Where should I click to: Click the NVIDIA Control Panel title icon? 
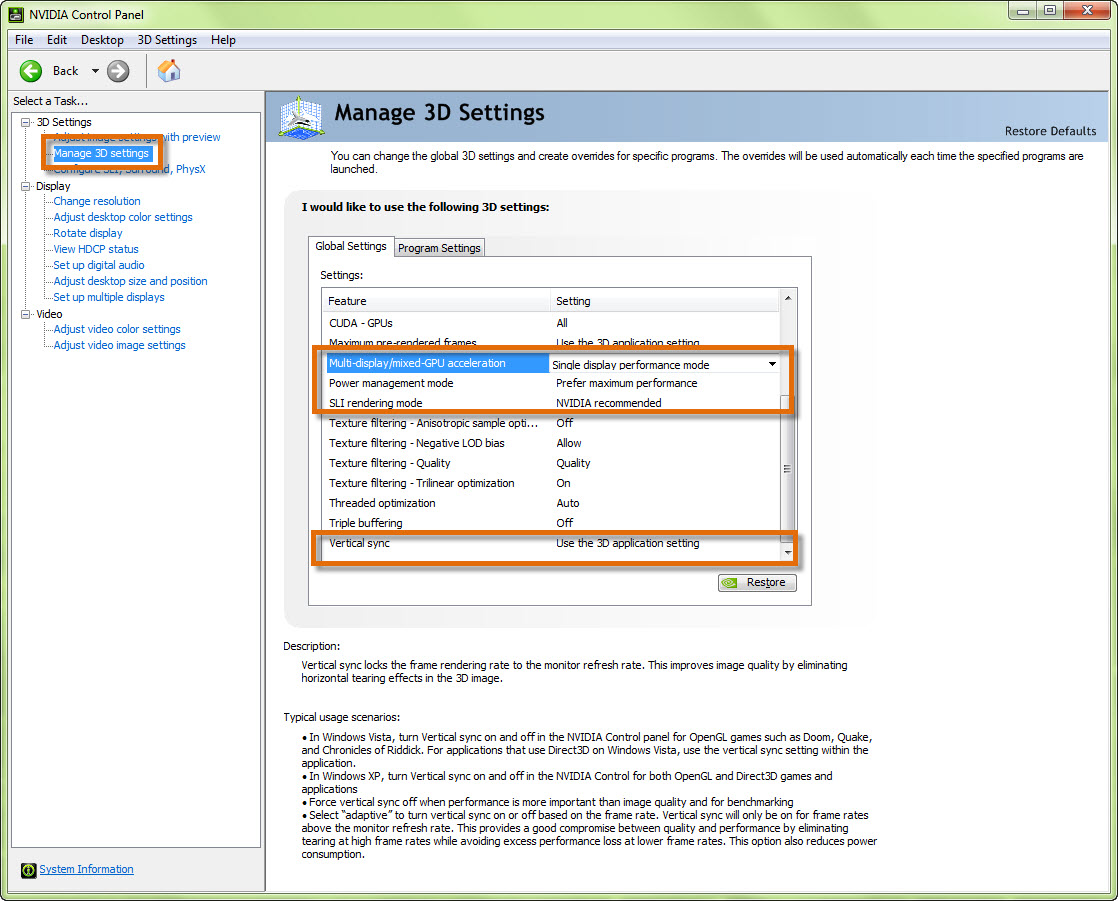[16, 14]
